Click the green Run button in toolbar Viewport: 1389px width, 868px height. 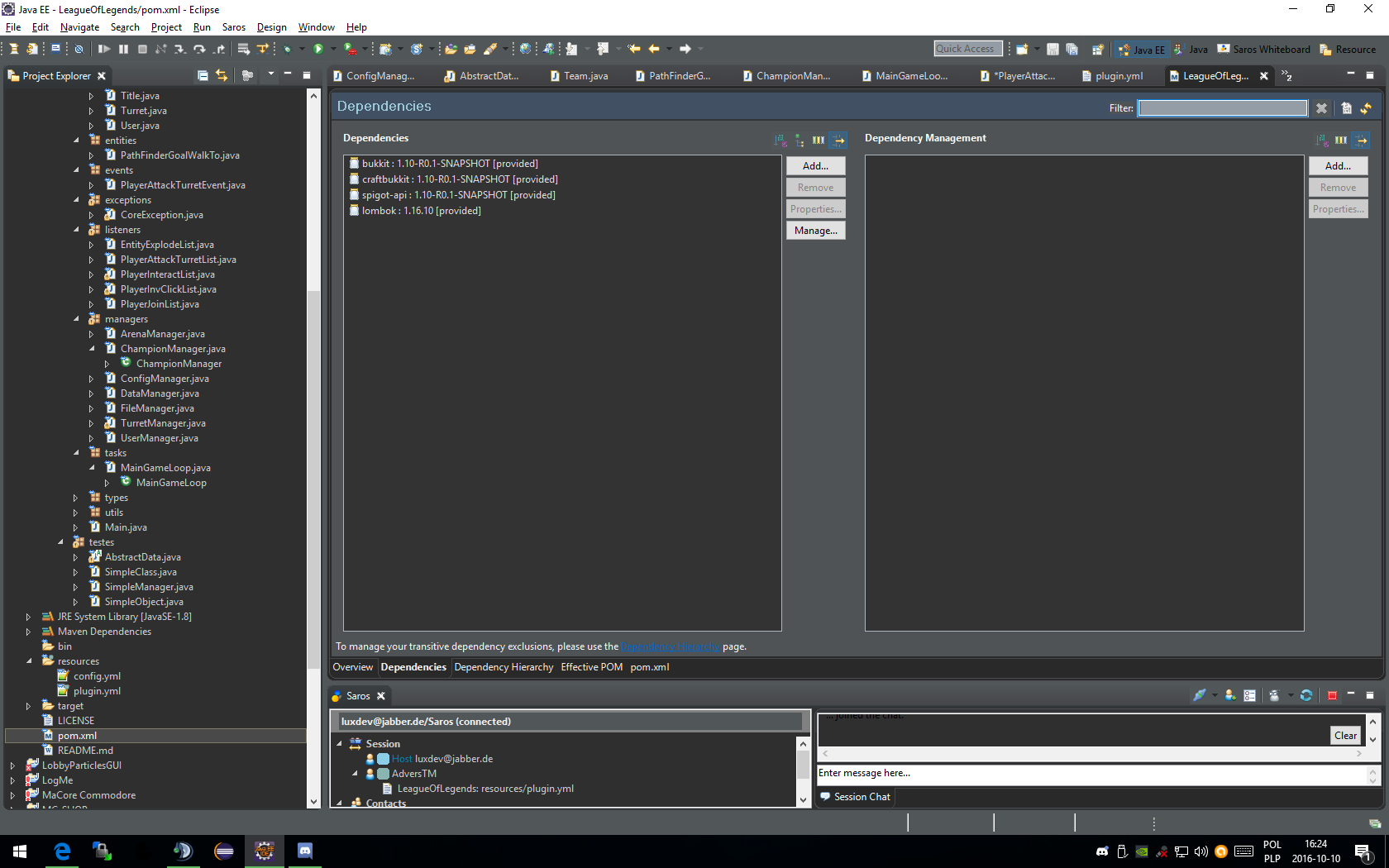click(x=318, y=50)
